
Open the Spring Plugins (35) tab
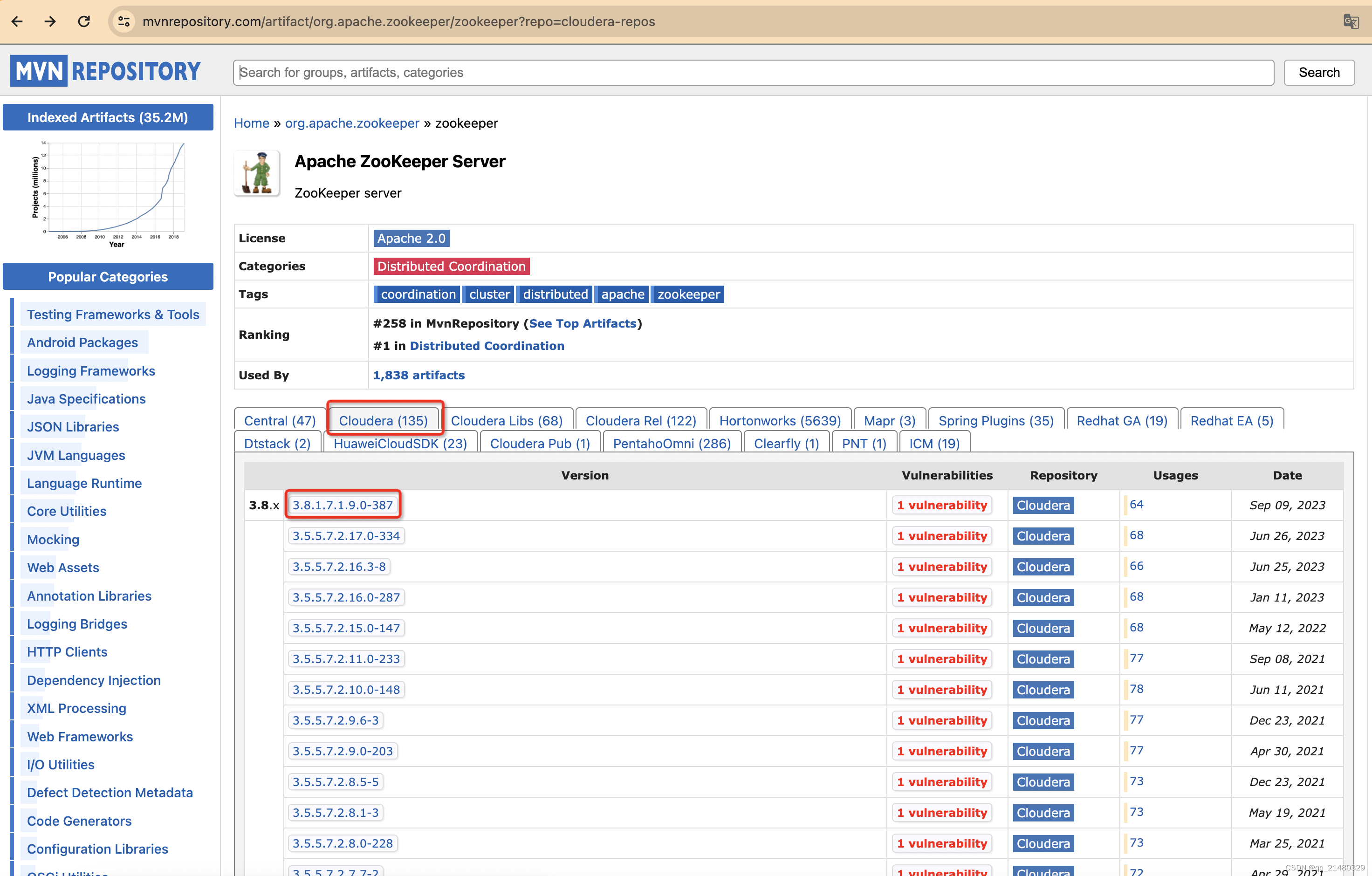(995, 420)
